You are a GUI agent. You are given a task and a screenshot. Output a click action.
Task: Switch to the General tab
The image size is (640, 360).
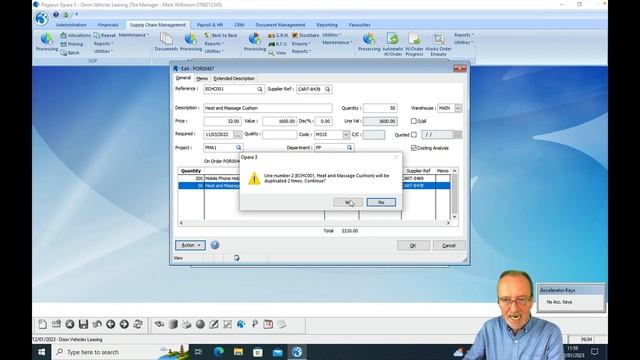pyautogui.click(x=183, y=78)
